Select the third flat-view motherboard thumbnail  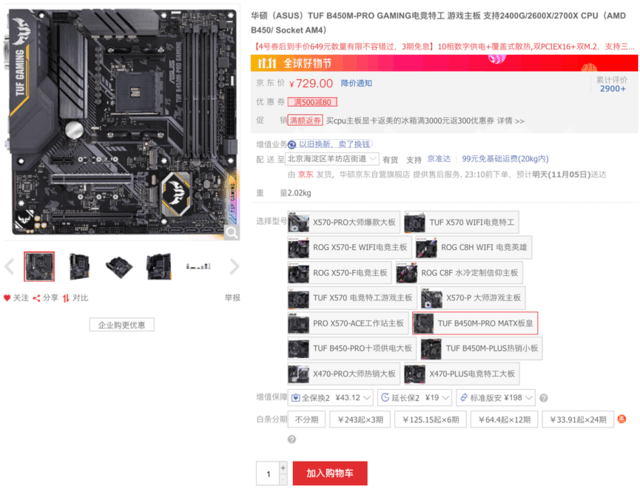pyautogui.click(x=119, y=267)
